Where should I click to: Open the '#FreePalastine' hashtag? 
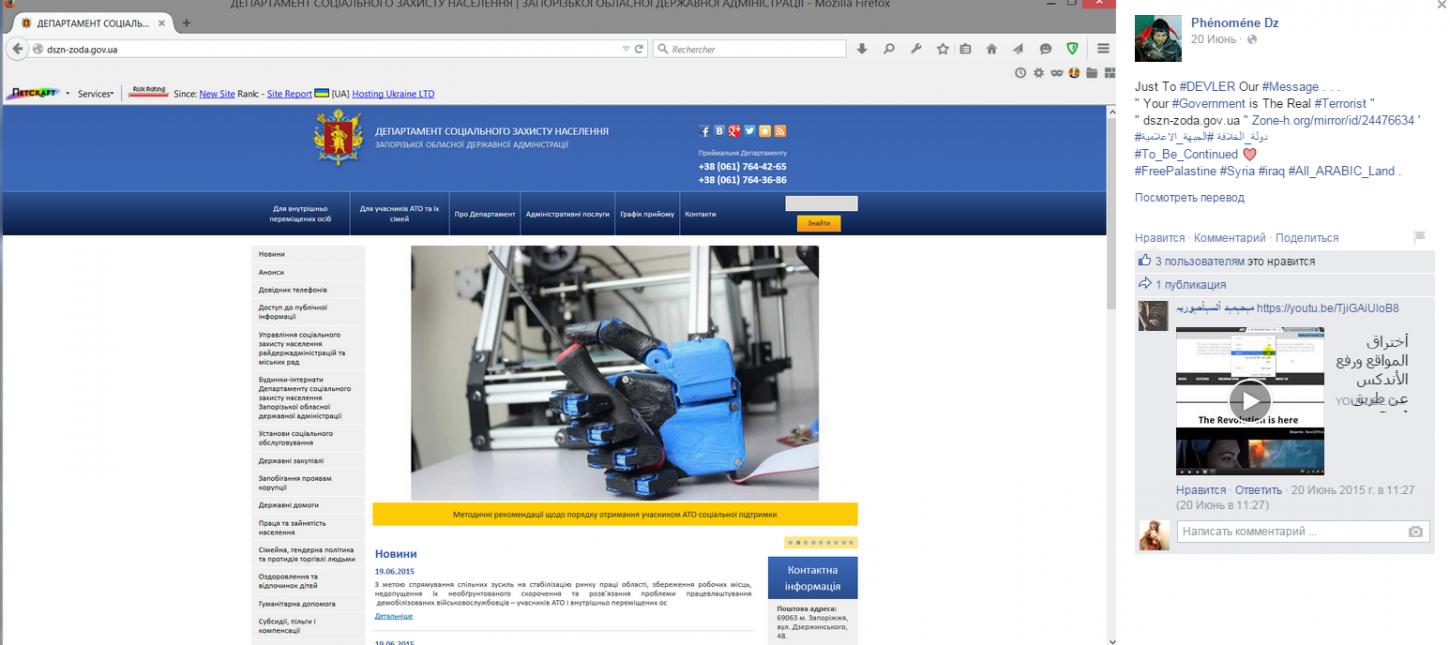(1175, 171)
